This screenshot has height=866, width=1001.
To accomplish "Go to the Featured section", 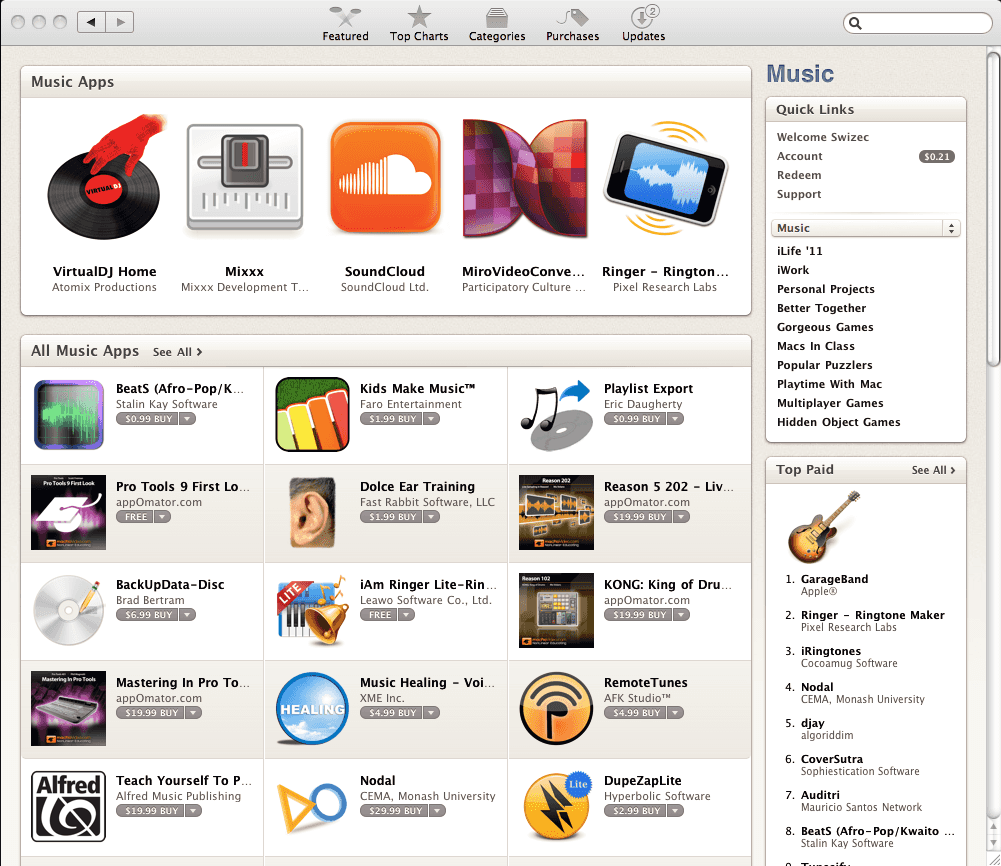I will (x=345, y=24).
